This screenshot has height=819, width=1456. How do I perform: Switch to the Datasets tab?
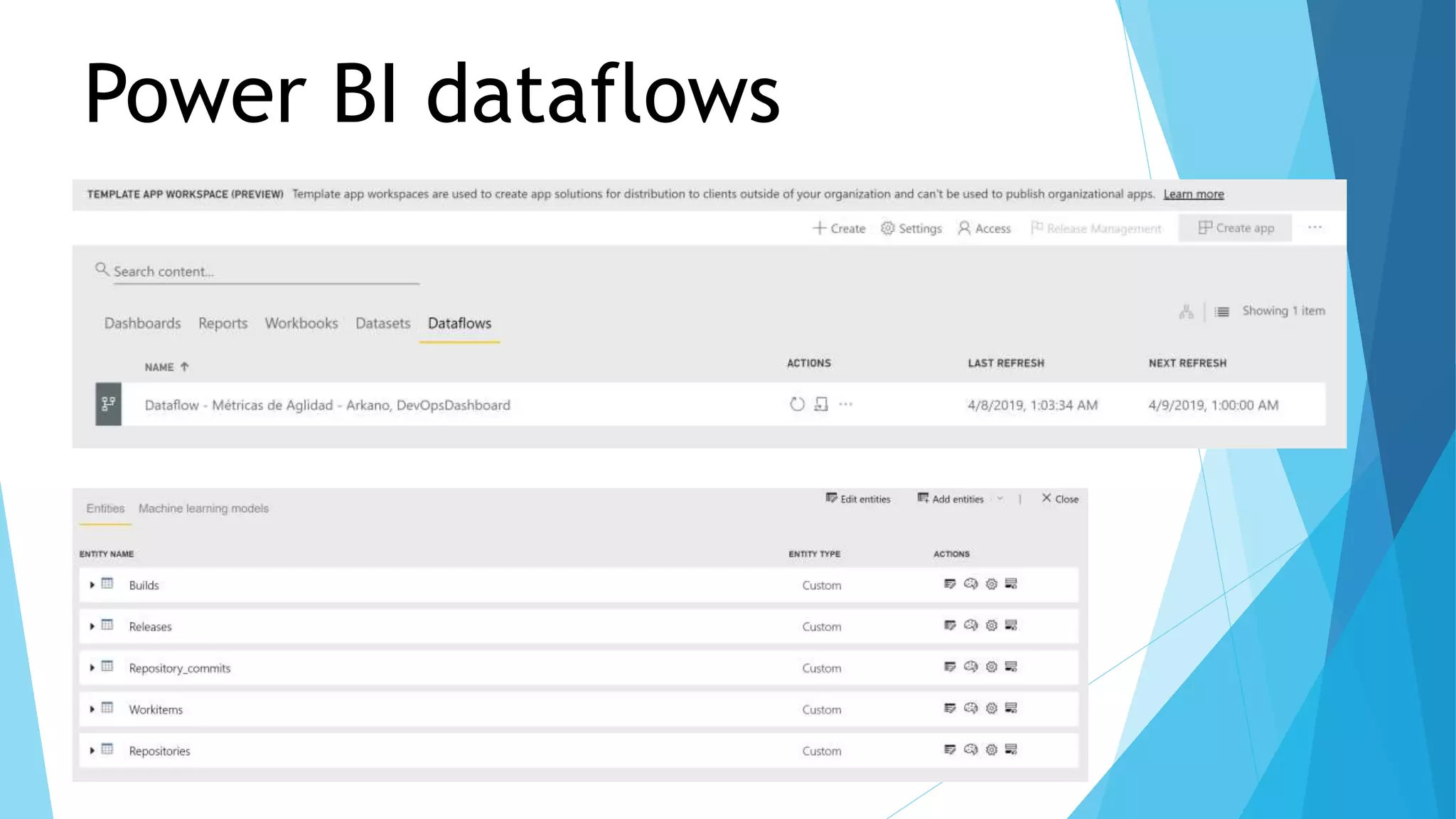pyautogui.click(x=382, y=323)
